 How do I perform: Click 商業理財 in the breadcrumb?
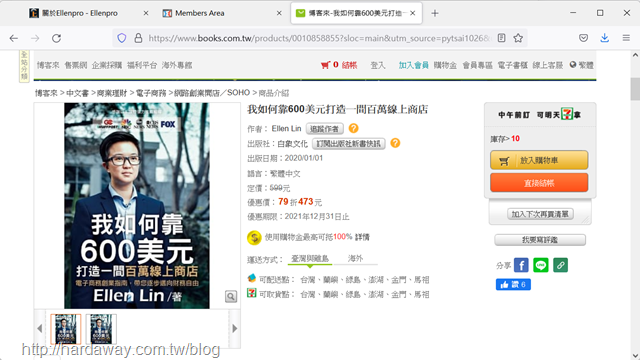pyautogui.click(x=112, y=93)
